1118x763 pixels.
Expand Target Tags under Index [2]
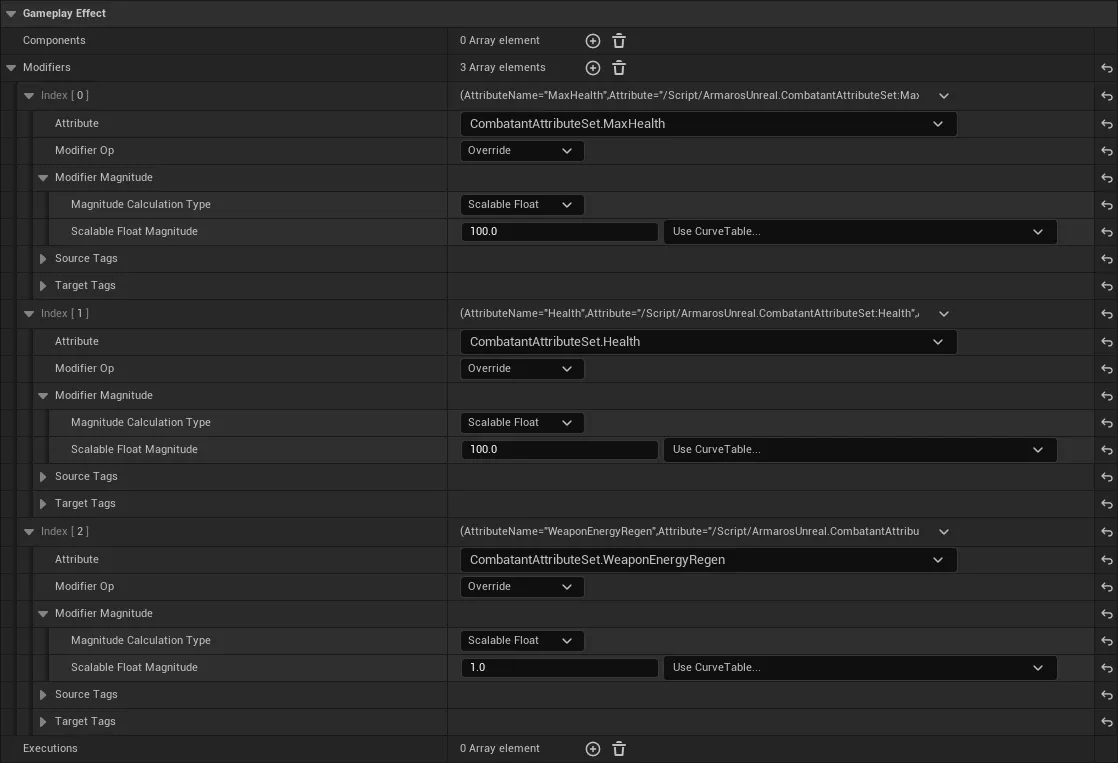[43, 721]
